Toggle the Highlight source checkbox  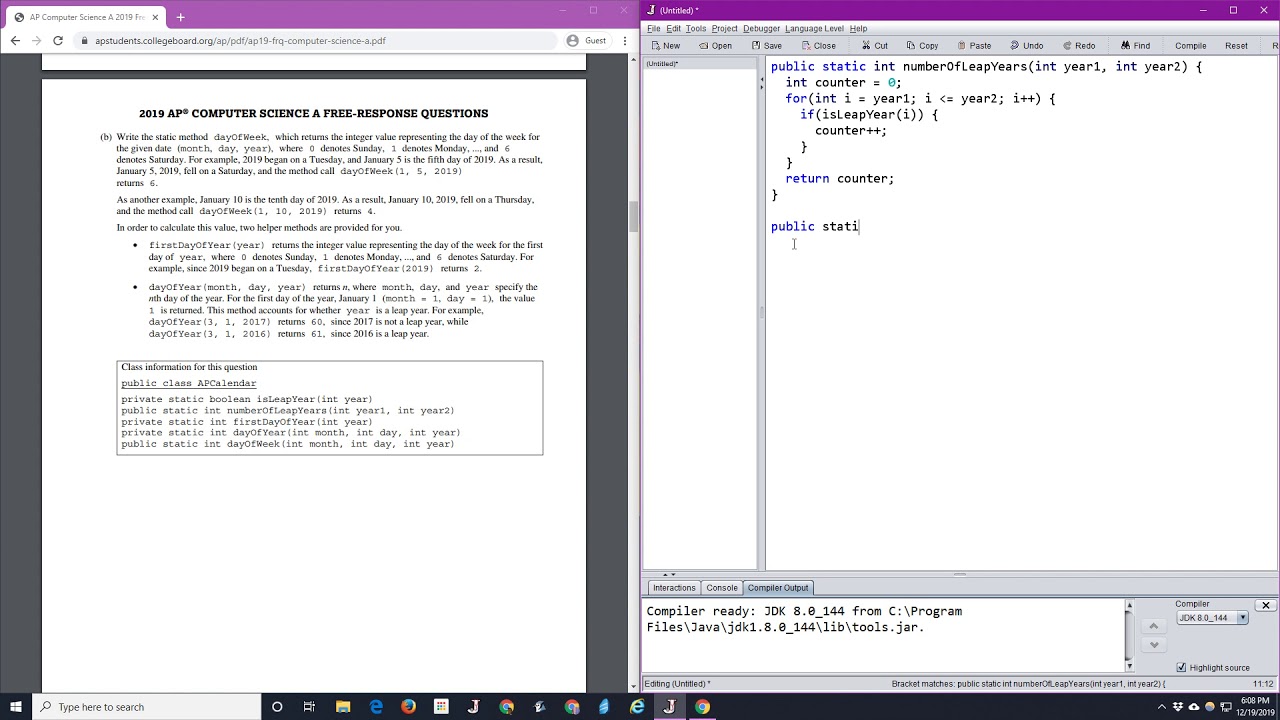(x=1181, y=667)
